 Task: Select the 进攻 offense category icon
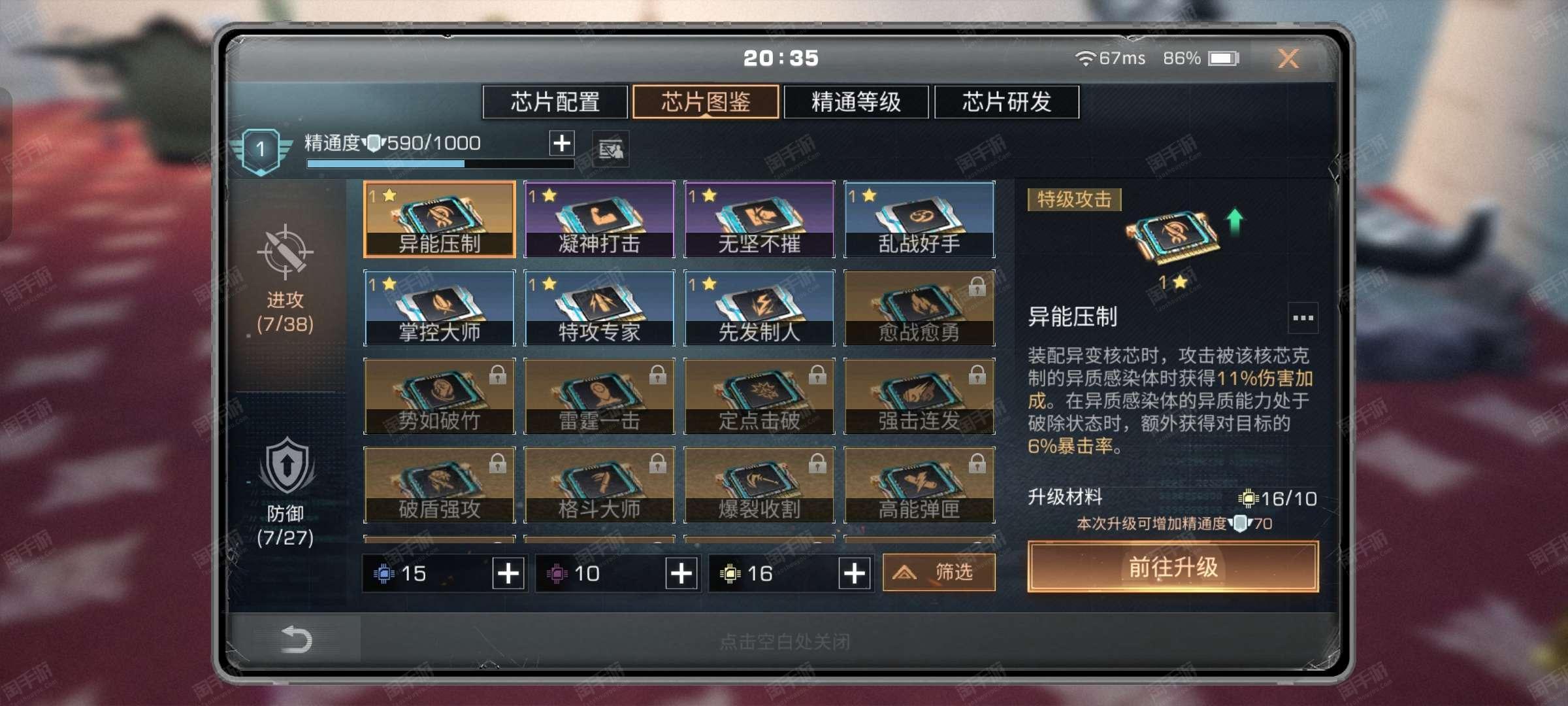(x=285, y=252)
